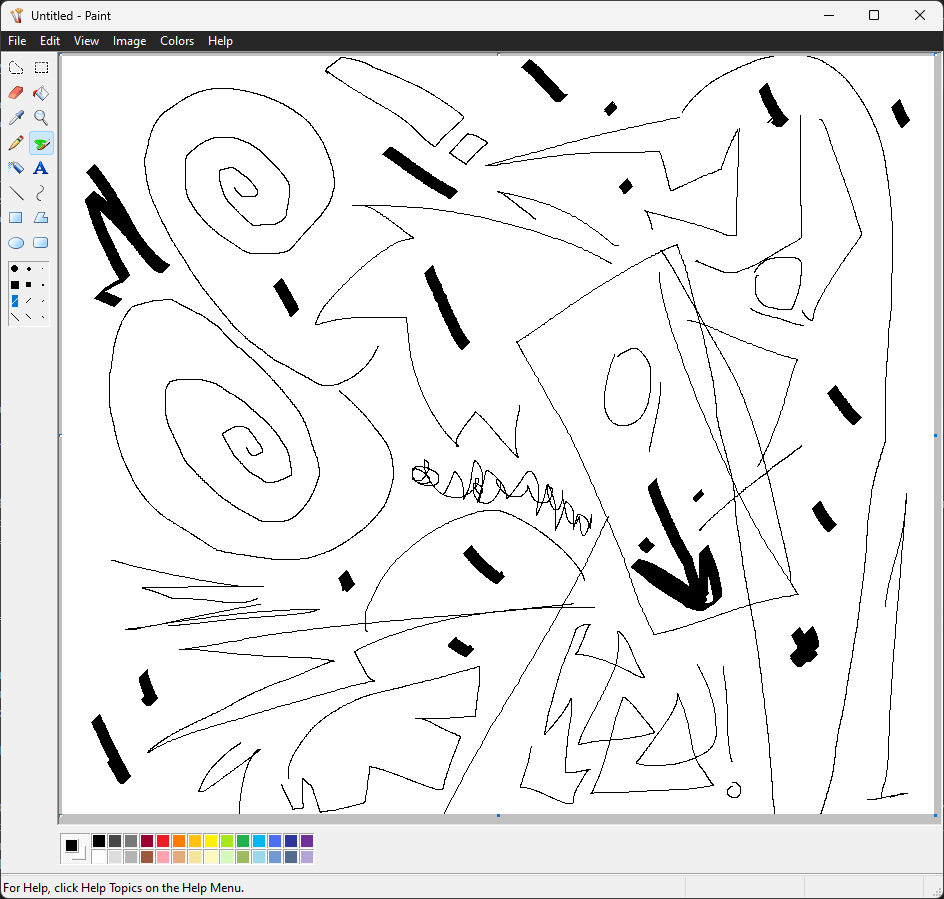
Task: Choose the Text tool letter A
Action: (x=41, y=168)
